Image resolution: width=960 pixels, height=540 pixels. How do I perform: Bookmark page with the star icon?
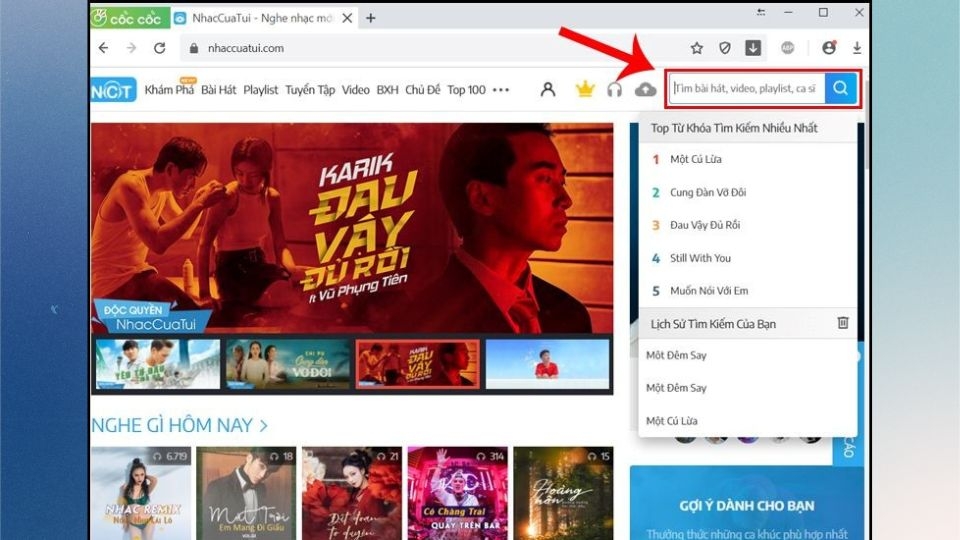tap(697, 48)
